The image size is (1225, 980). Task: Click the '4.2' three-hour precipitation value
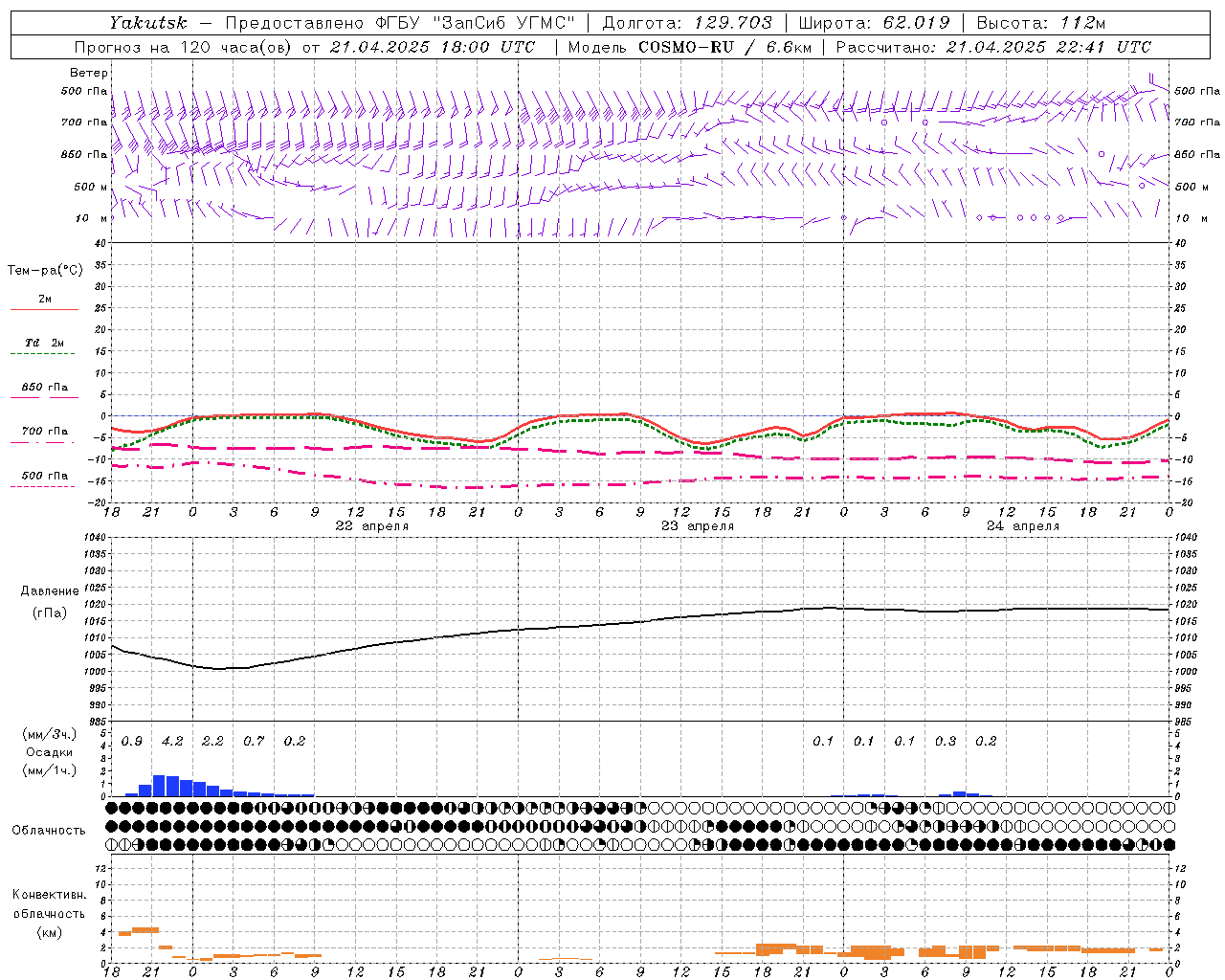tap(172, 742)
